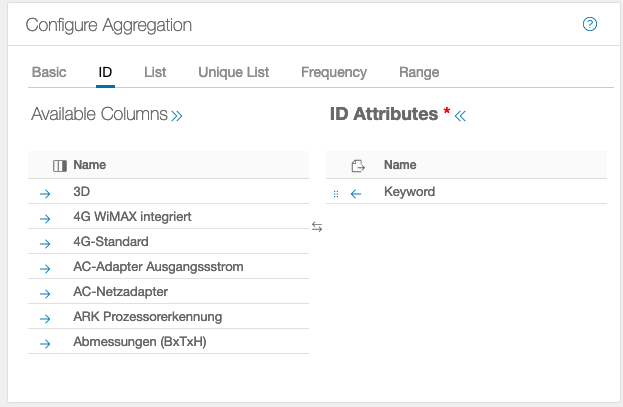
Task: Go to the Range tab
Action: (x=419, y=72)
